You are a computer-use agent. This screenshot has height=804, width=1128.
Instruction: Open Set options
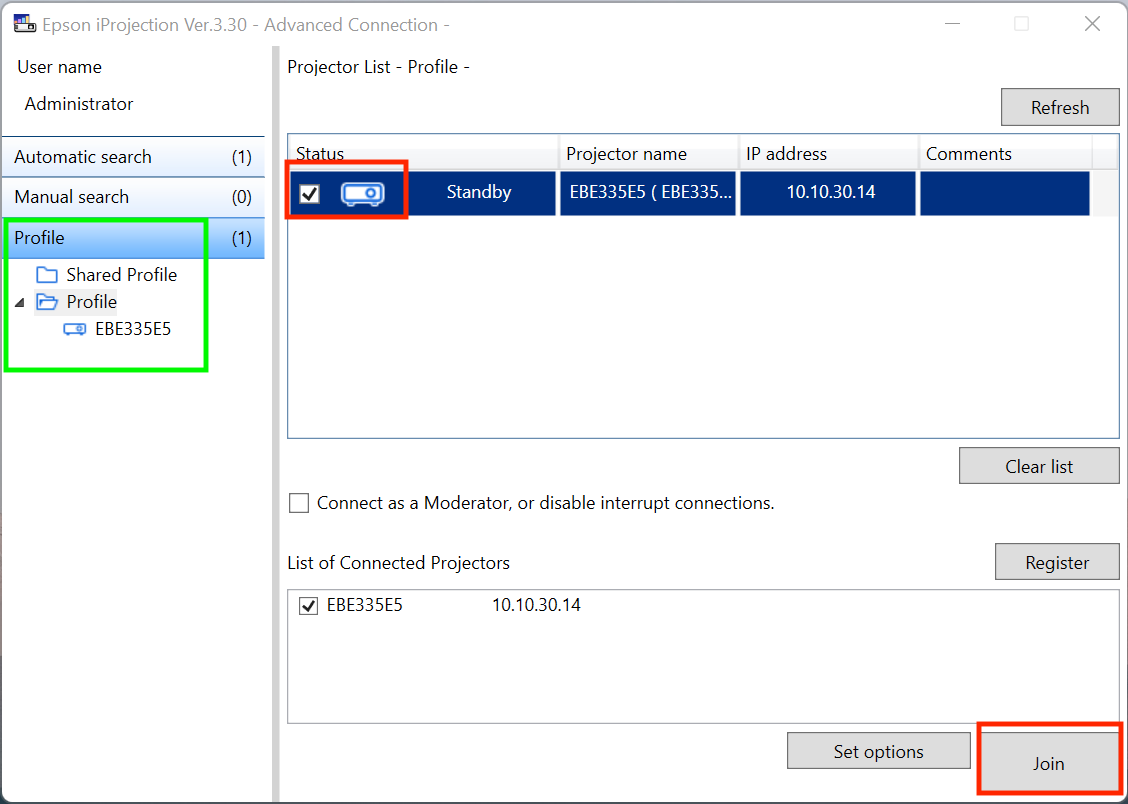pyautogui.click(x=878, y=751)
